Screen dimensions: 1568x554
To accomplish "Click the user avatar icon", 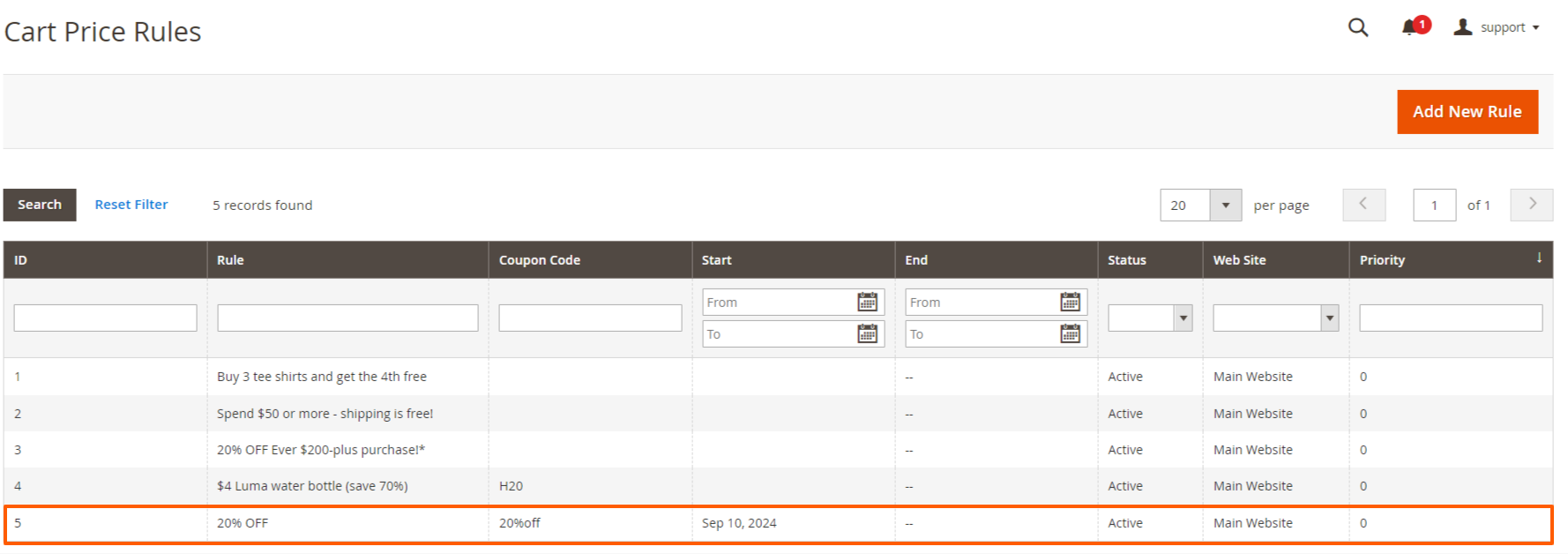I will click(x=1463, y=27).
